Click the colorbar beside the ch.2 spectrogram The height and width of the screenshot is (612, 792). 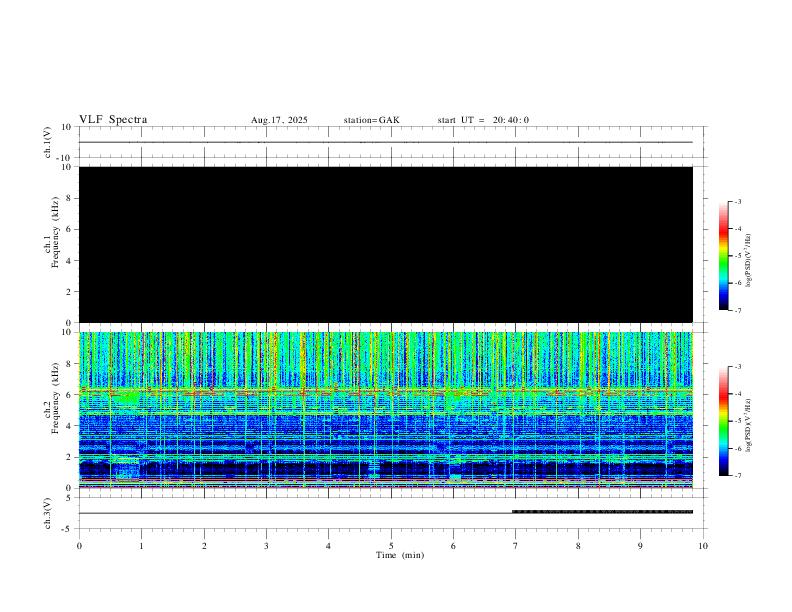724,421
